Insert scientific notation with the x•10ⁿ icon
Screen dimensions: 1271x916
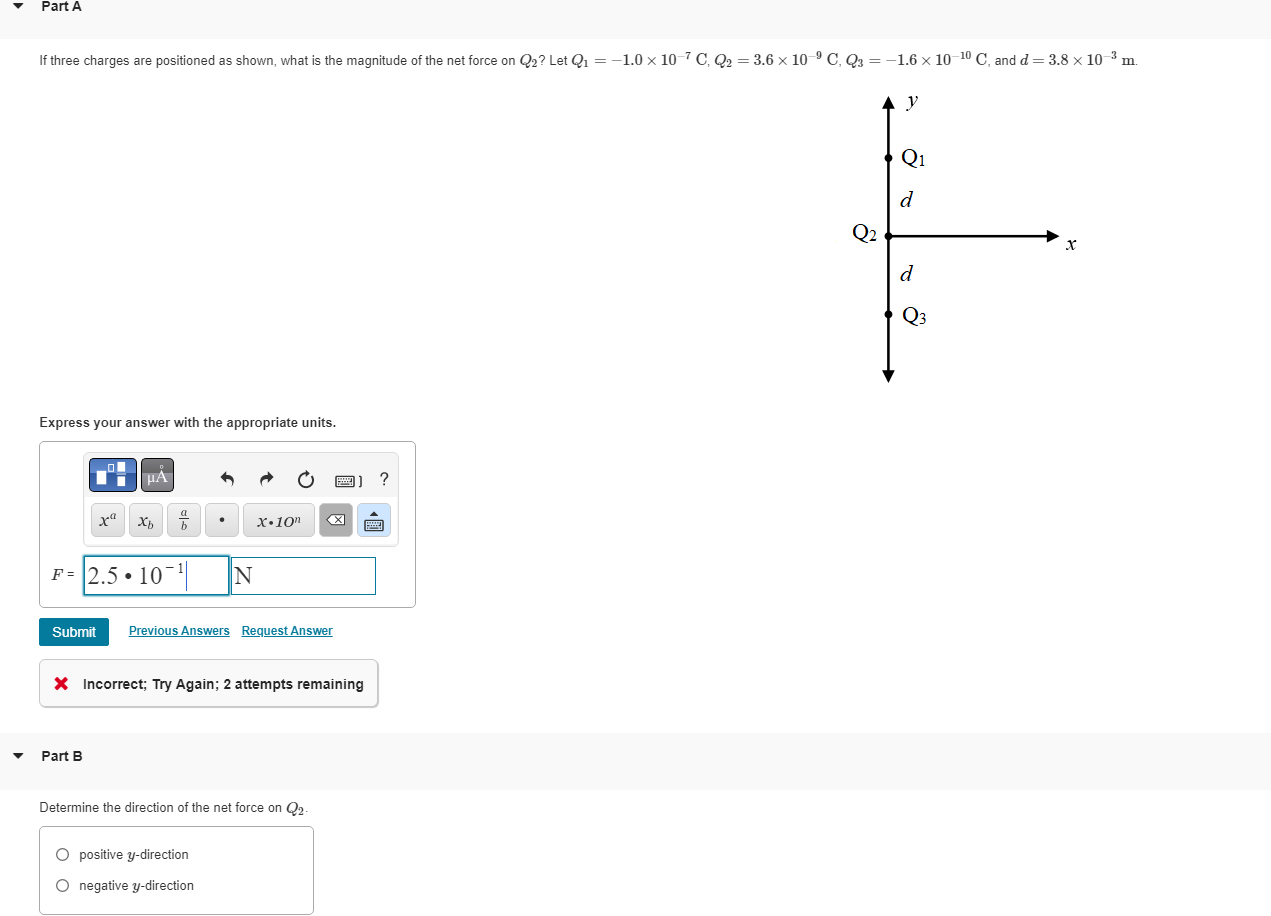(x=278, y=520)
